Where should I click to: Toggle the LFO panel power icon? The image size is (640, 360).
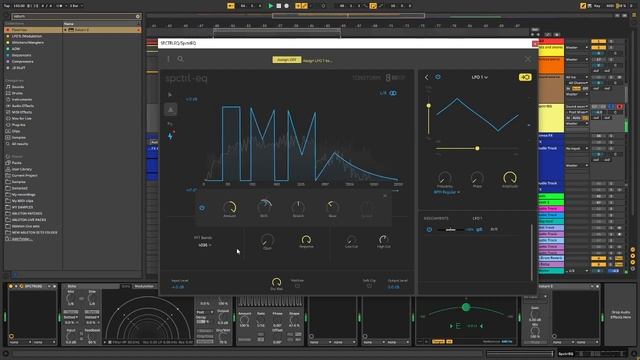[x=438, y=77]
